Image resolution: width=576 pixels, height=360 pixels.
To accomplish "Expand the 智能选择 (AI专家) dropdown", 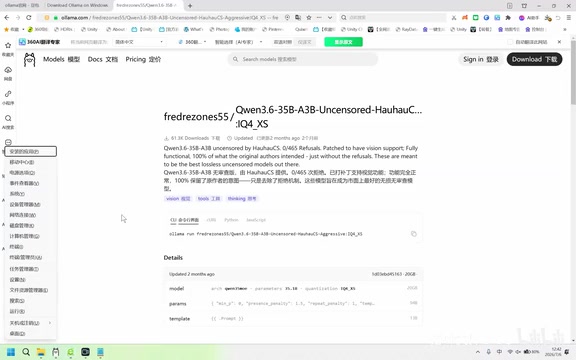I will coord(238,42).
